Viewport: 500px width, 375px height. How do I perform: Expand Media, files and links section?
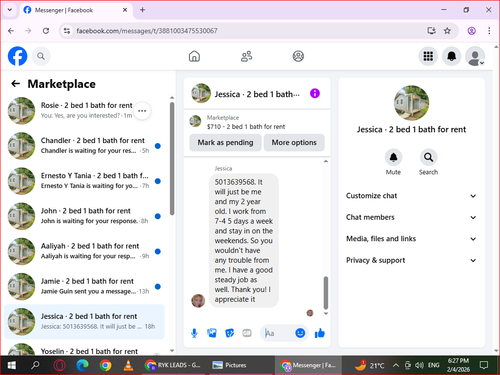pyautogui.click(x=411, y=239)
